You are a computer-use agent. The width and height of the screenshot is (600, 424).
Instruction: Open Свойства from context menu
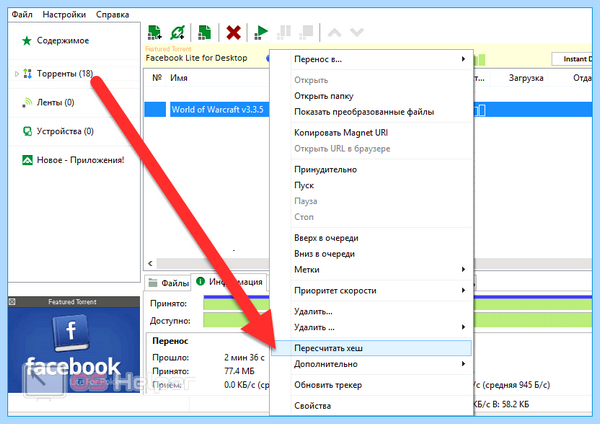(x=371, y=406)
